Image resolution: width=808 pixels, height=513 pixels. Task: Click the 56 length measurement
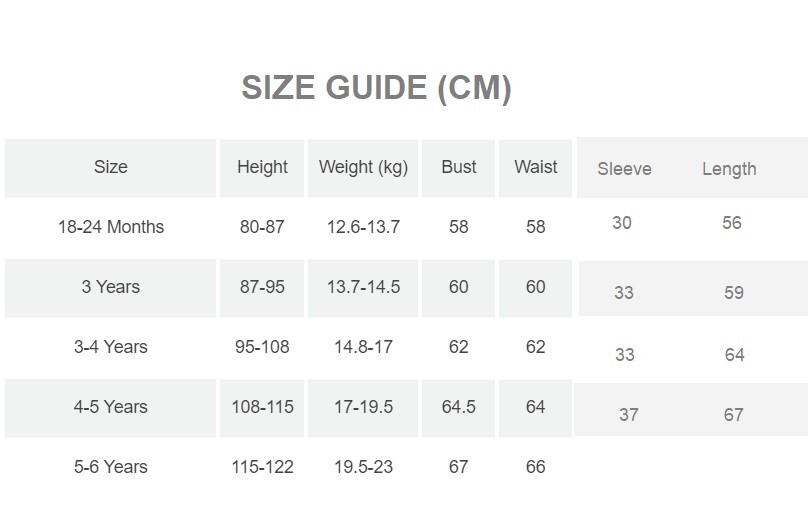[x=732, y=223]
